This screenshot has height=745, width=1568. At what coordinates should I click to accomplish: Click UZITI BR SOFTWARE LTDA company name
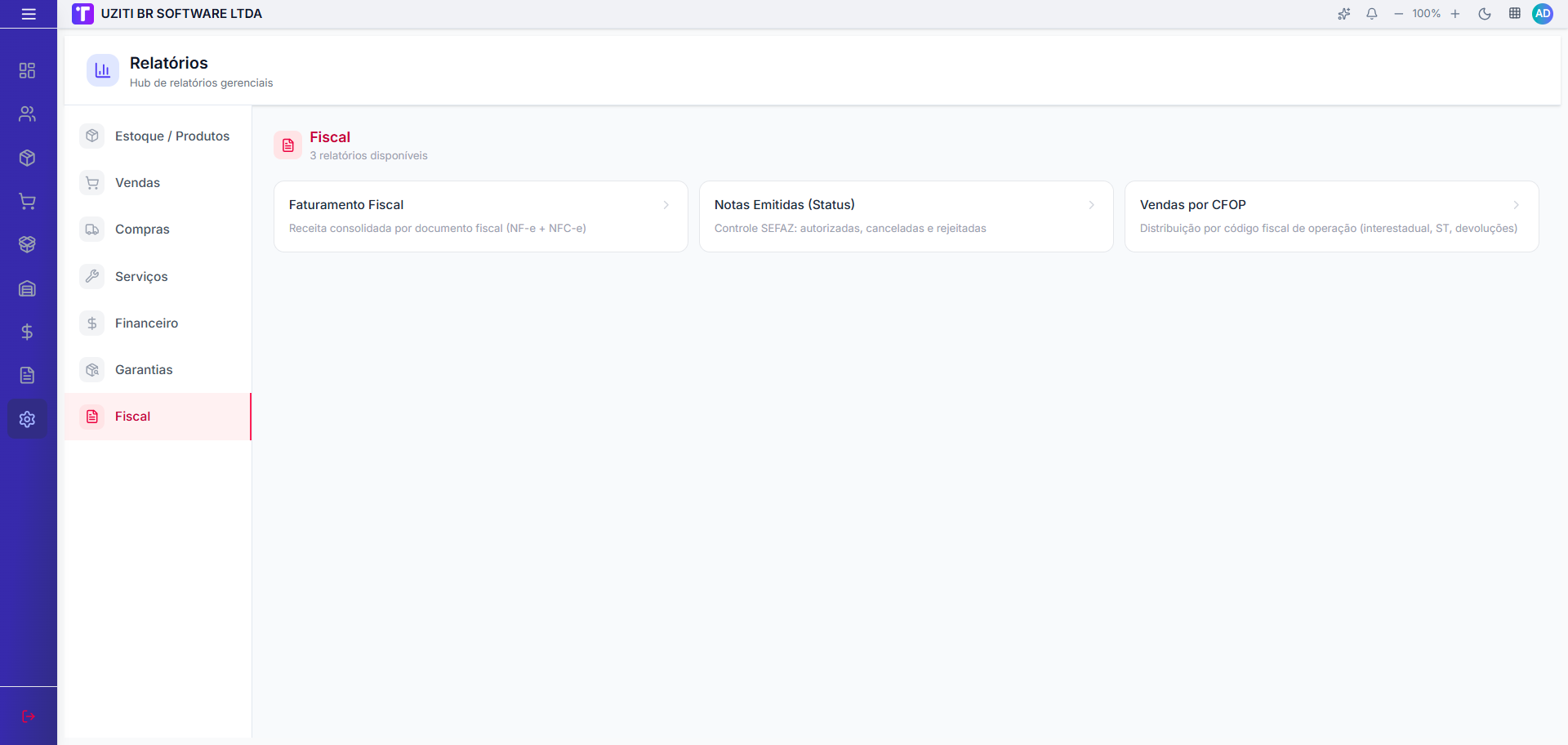coord(181,14)
